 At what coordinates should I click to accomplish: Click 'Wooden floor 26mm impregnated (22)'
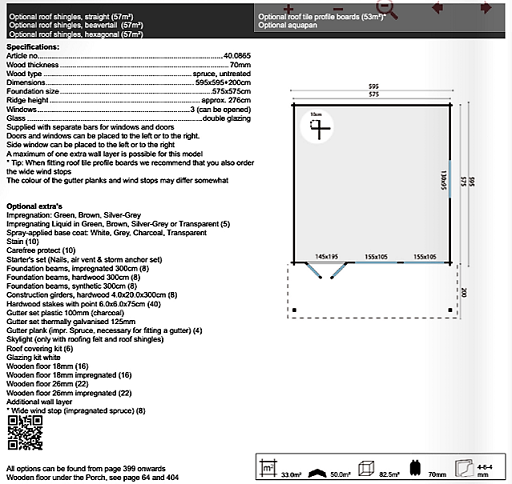pyautogui.click(x=69, y=393)
